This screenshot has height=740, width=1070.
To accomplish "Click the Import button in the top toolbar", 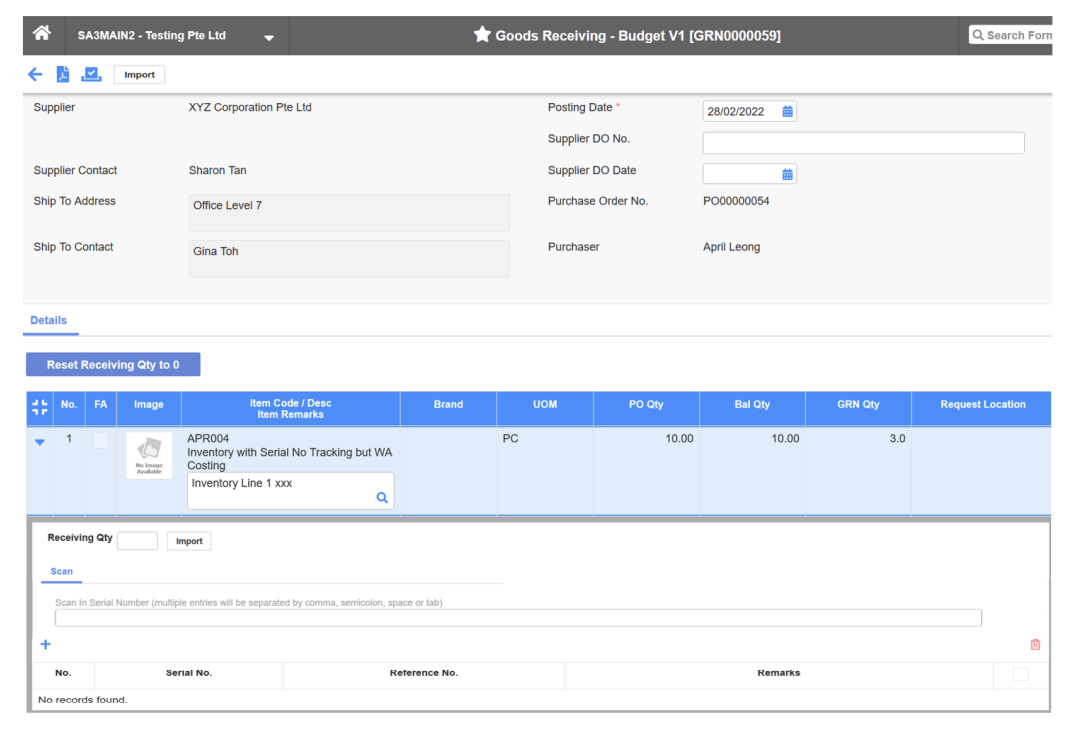I will point(139,74).
